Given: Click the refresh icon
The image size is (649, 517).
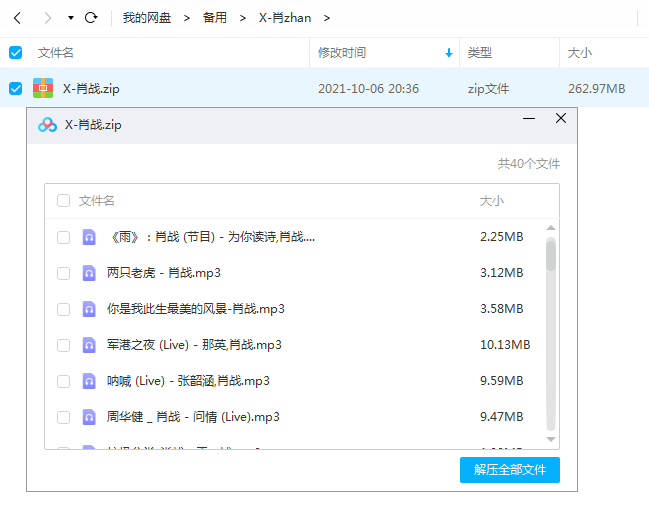Looking at the screenshot, I should tap(91, 18).
